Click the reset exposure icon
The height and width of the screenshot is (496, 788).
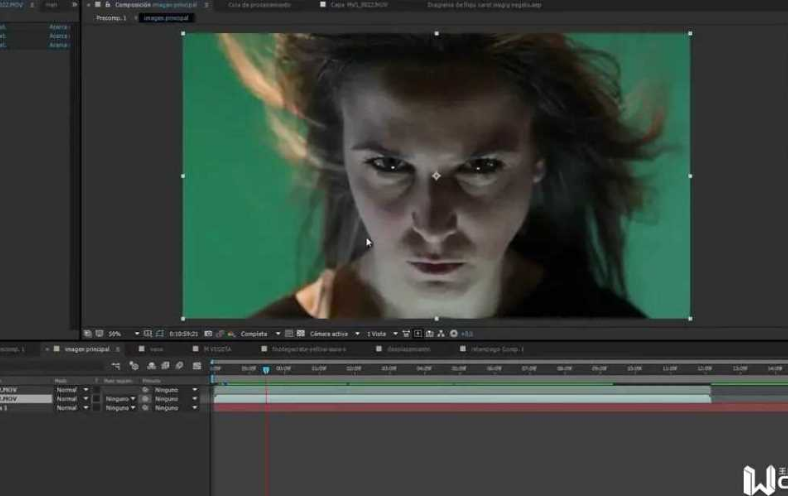(454, 334)
